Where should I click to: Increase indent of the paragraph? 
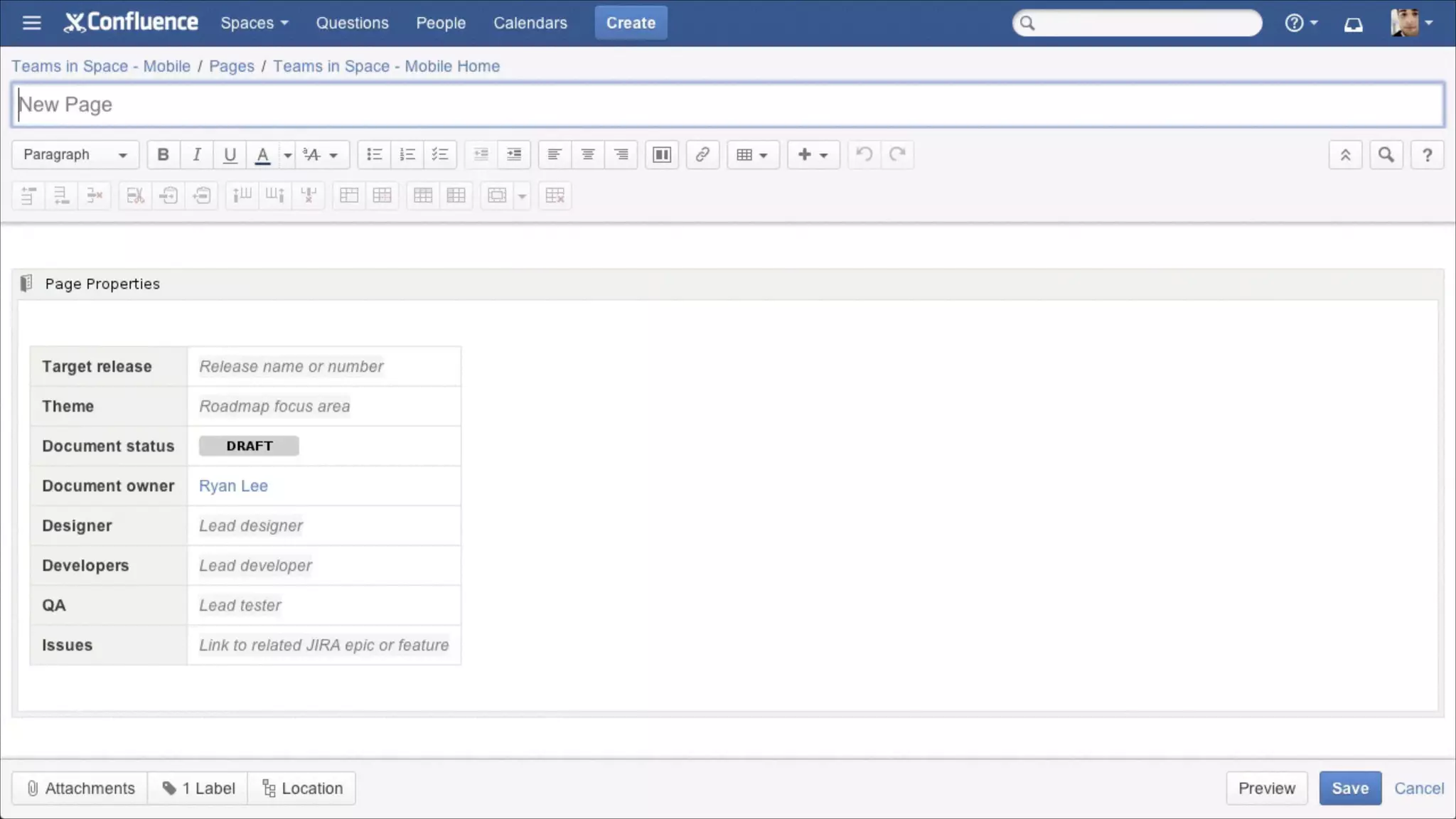[x=513, y=154]
